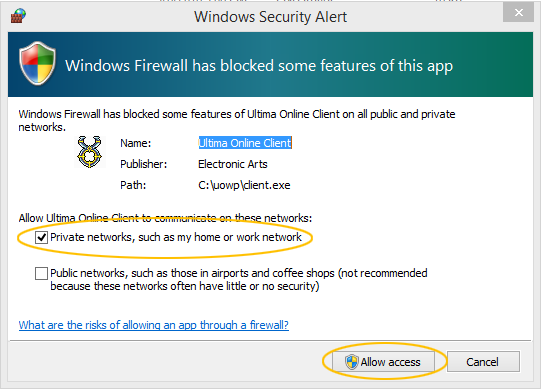The image size is (542, 390).
Task: Click the Private networks home or work label
Action: (176, 237)
